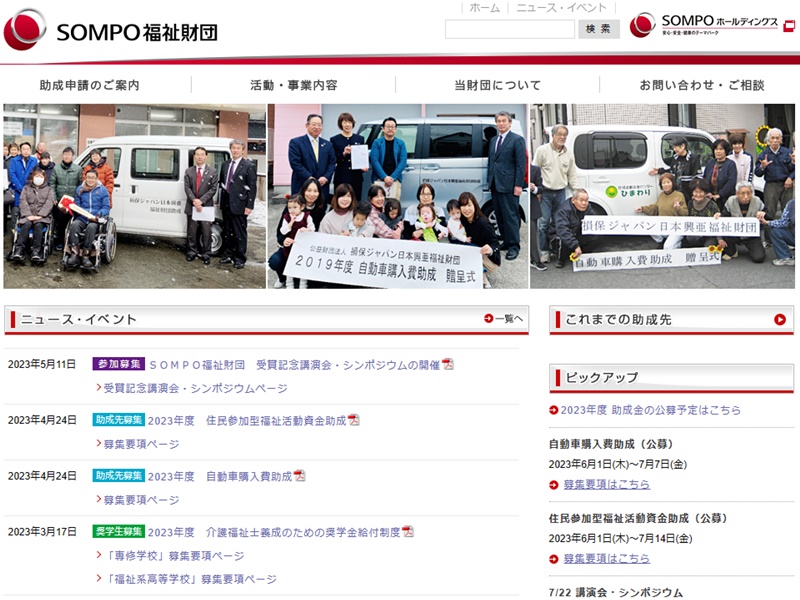The image size is (800, 600).
Task: Click red arrow icon beside 一覧へ
Action: point(489,318)
